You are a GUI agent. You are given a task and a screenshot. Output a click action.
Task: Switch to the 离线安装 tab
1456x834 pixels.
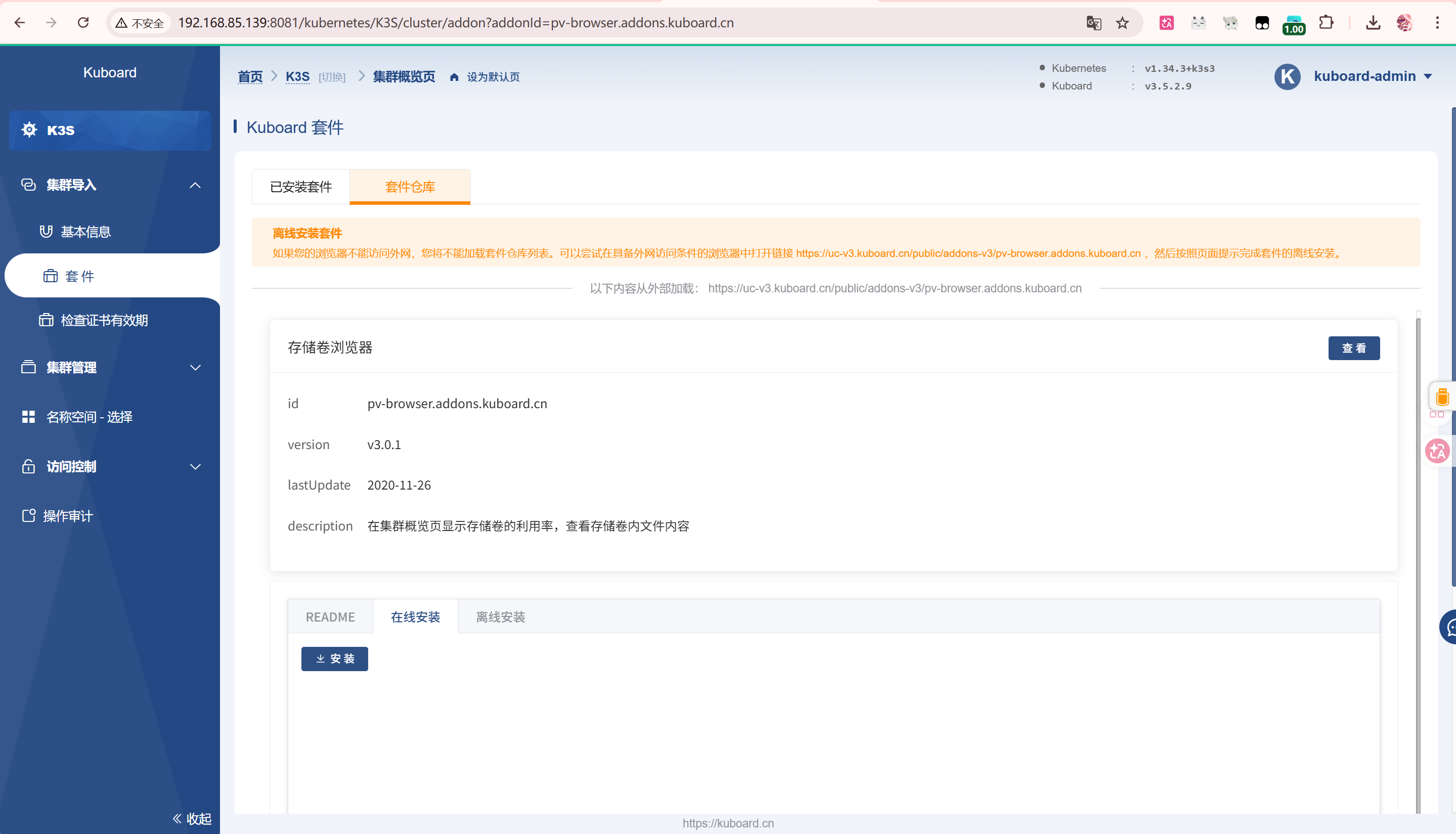point(500,617)
